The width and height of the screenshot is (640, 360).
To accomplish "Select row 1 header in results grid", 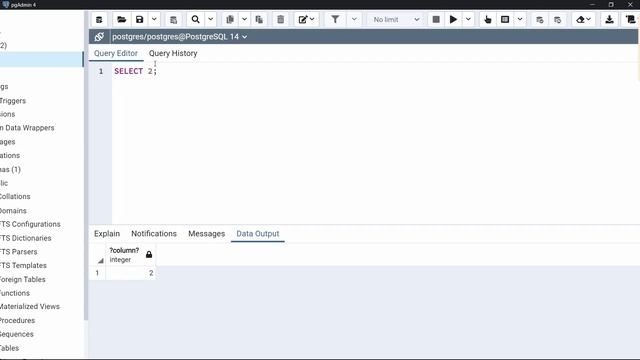I will point(98,273).
